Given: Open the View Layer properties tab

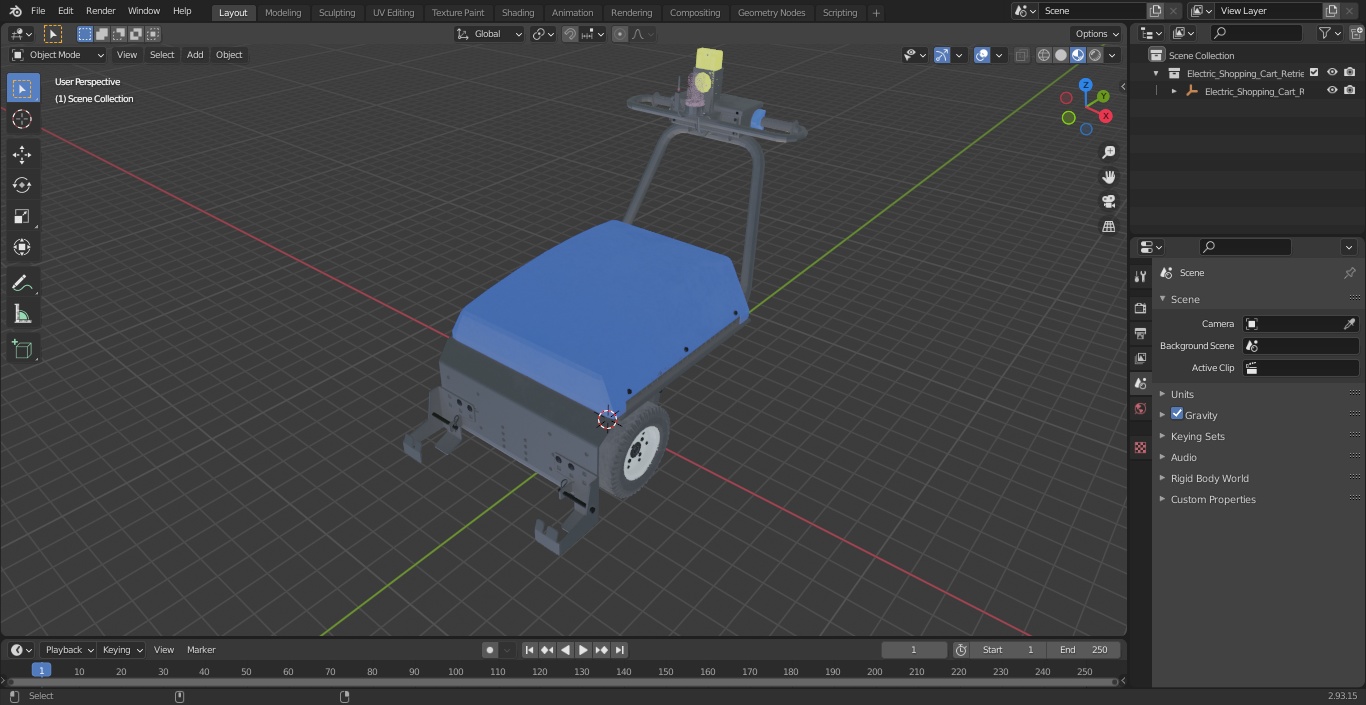Looking at the screenshot, I should point(1140,358).
